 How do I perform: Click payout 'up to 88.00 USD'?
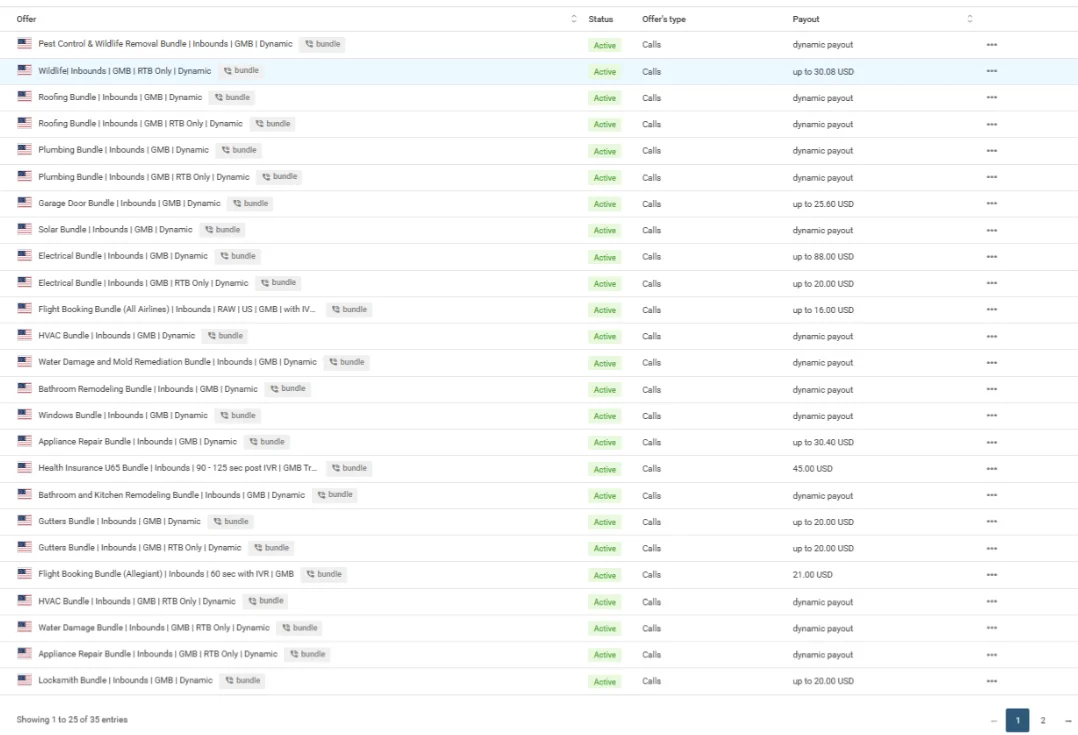tap(823, 256)
